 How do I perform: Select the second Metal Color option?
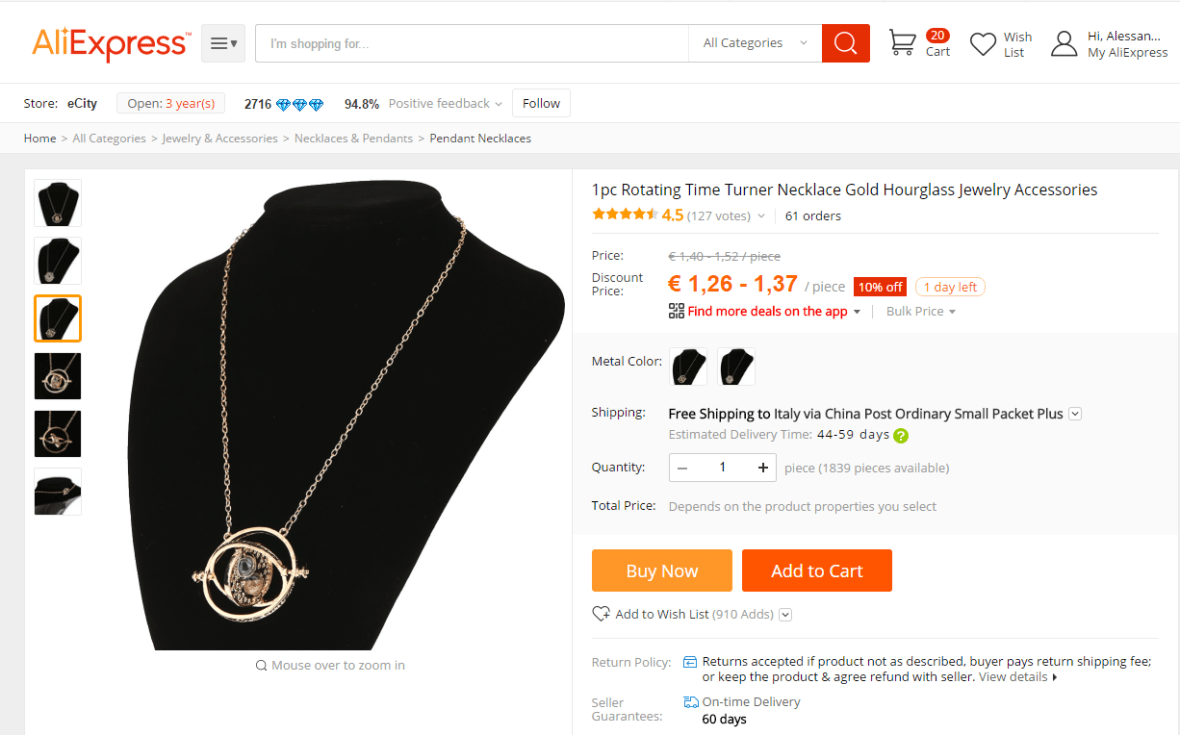pyautogui.click(x=736, y=367)
